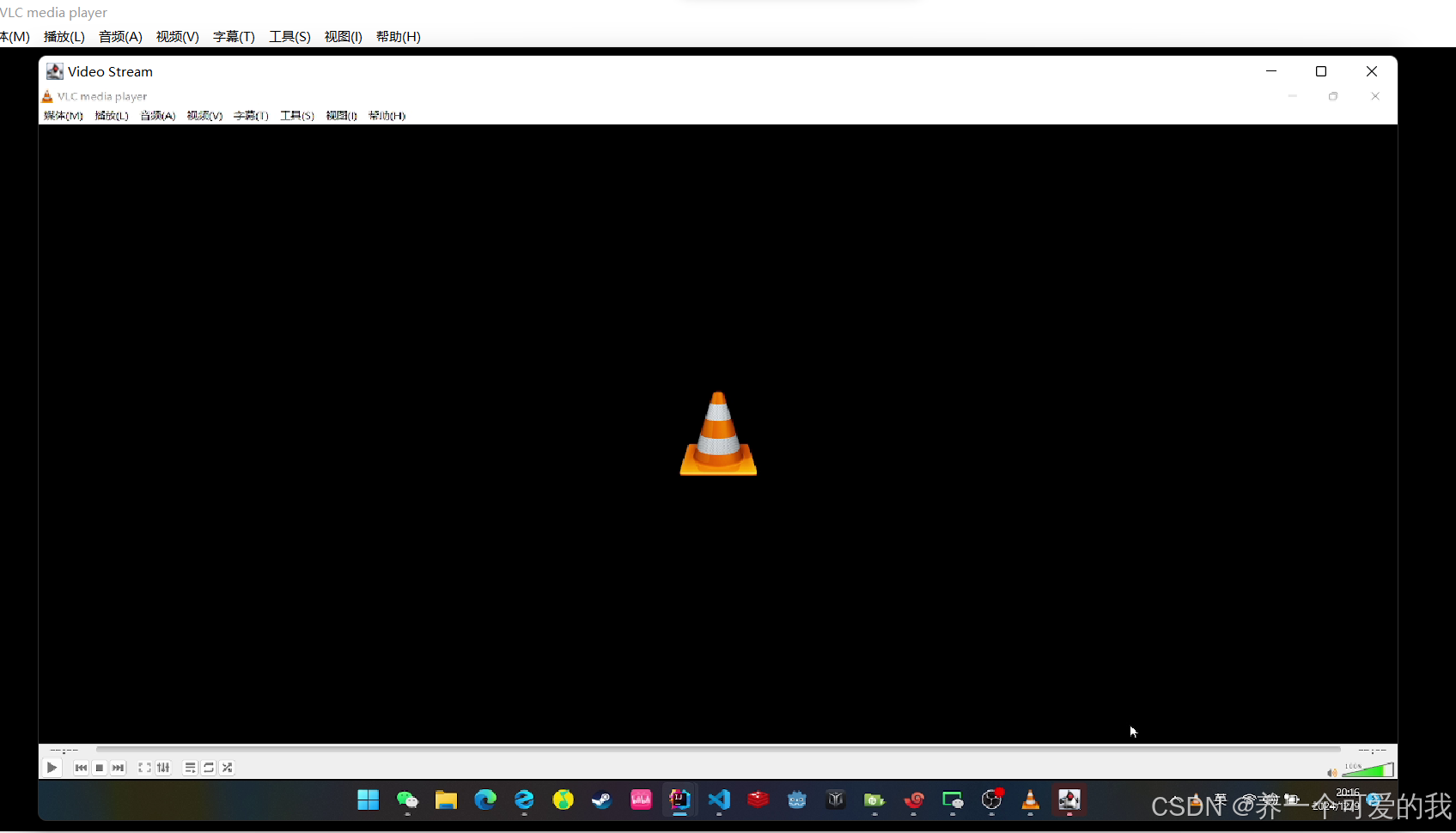The height and width of the screenshot is (833, 1456).
Task: Show the playlist with the list icon
Action: tap(190, 768)
